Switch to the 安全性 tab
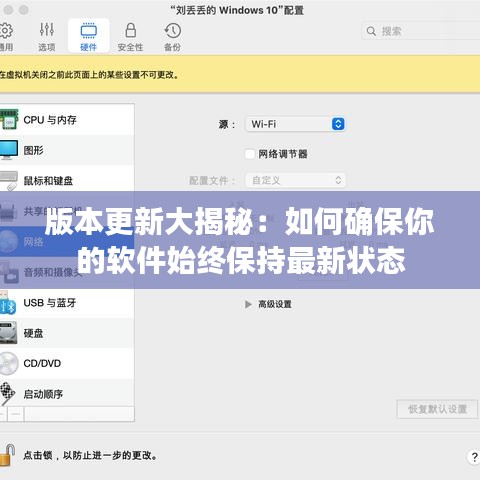 click(130, 36)
